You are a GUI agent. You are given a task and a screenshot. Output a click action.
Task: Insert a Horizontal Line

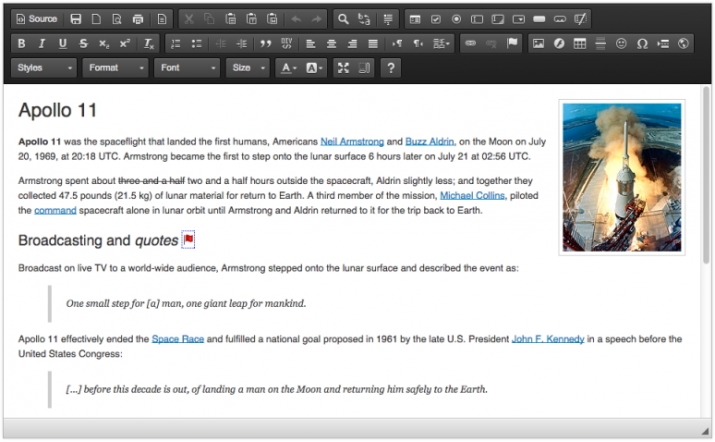pyautogui.click(x=601, y=44)
